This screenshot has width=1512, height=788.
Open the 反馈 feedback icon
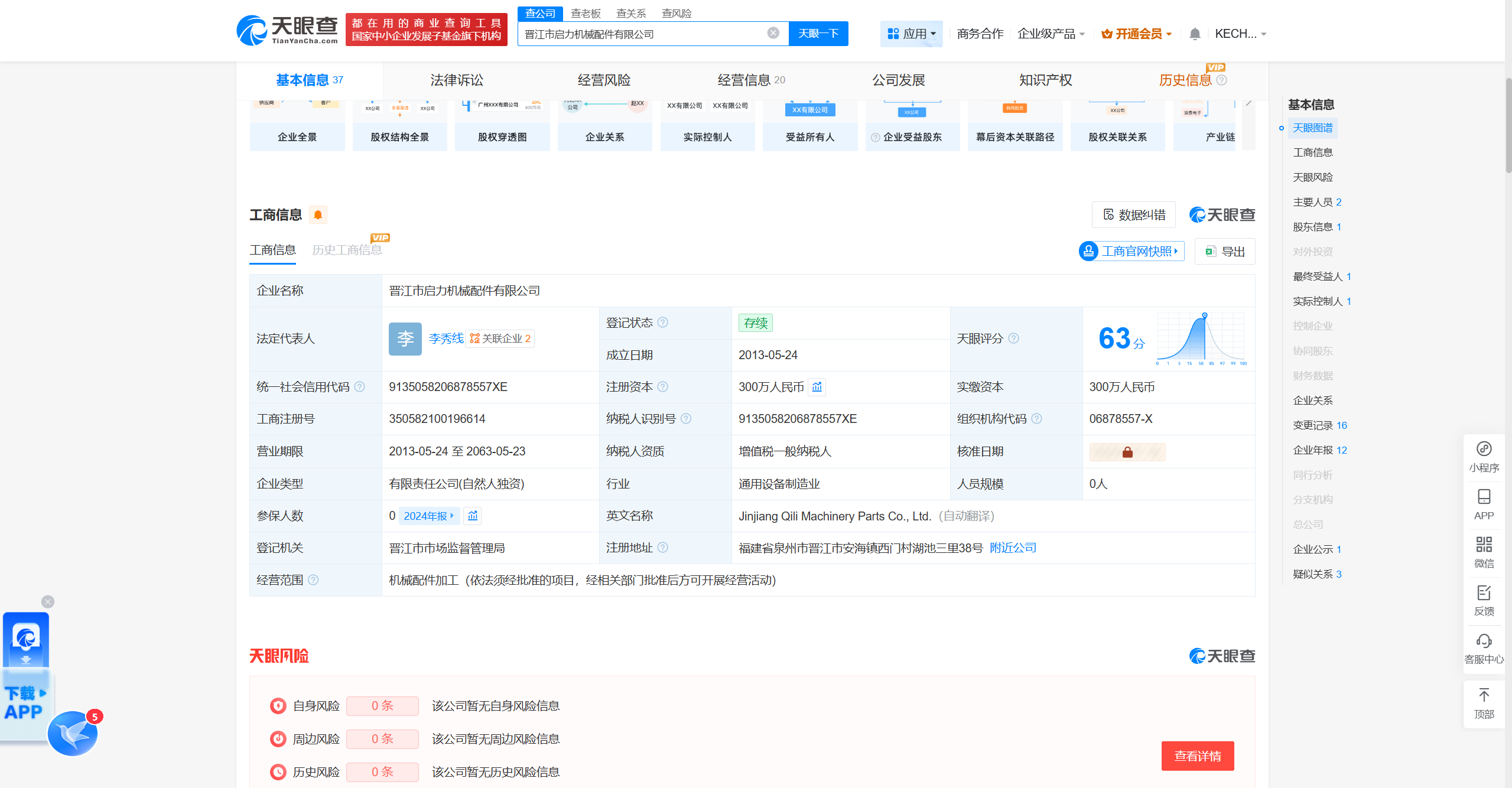[x=1484, y=593]
